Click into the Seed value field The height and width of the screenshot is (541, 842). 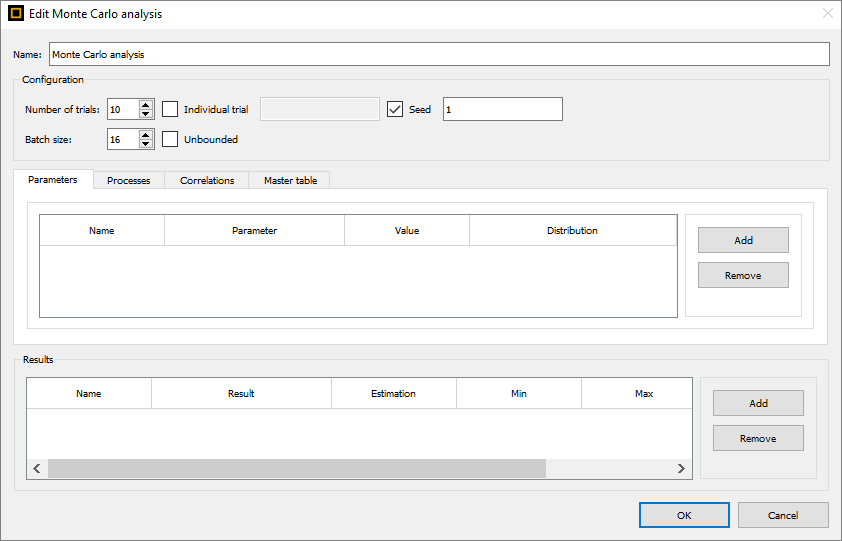pos(503,109)
